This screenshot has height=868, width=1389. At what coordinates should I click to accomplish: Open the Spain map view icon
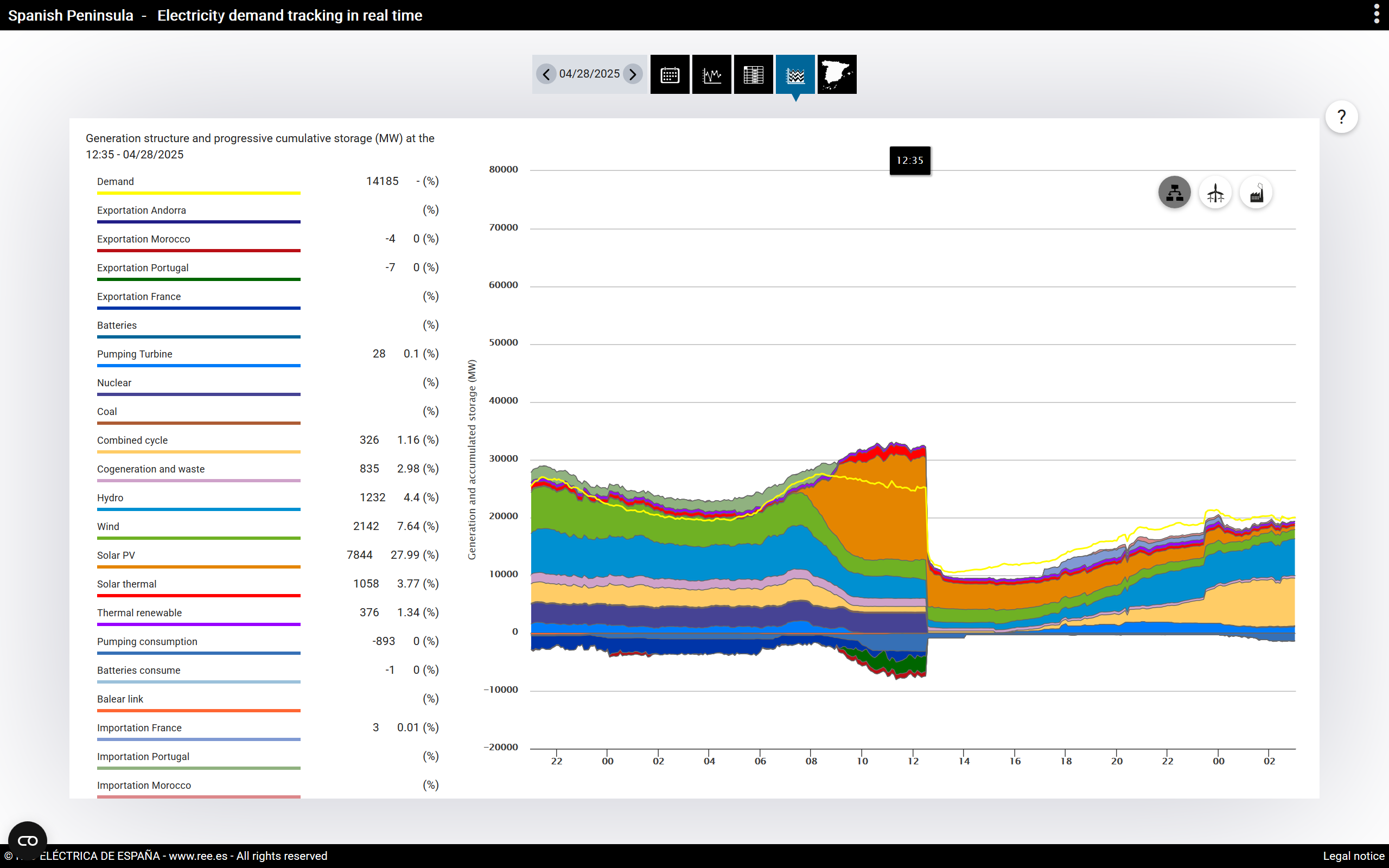click(x=837, y=75)
